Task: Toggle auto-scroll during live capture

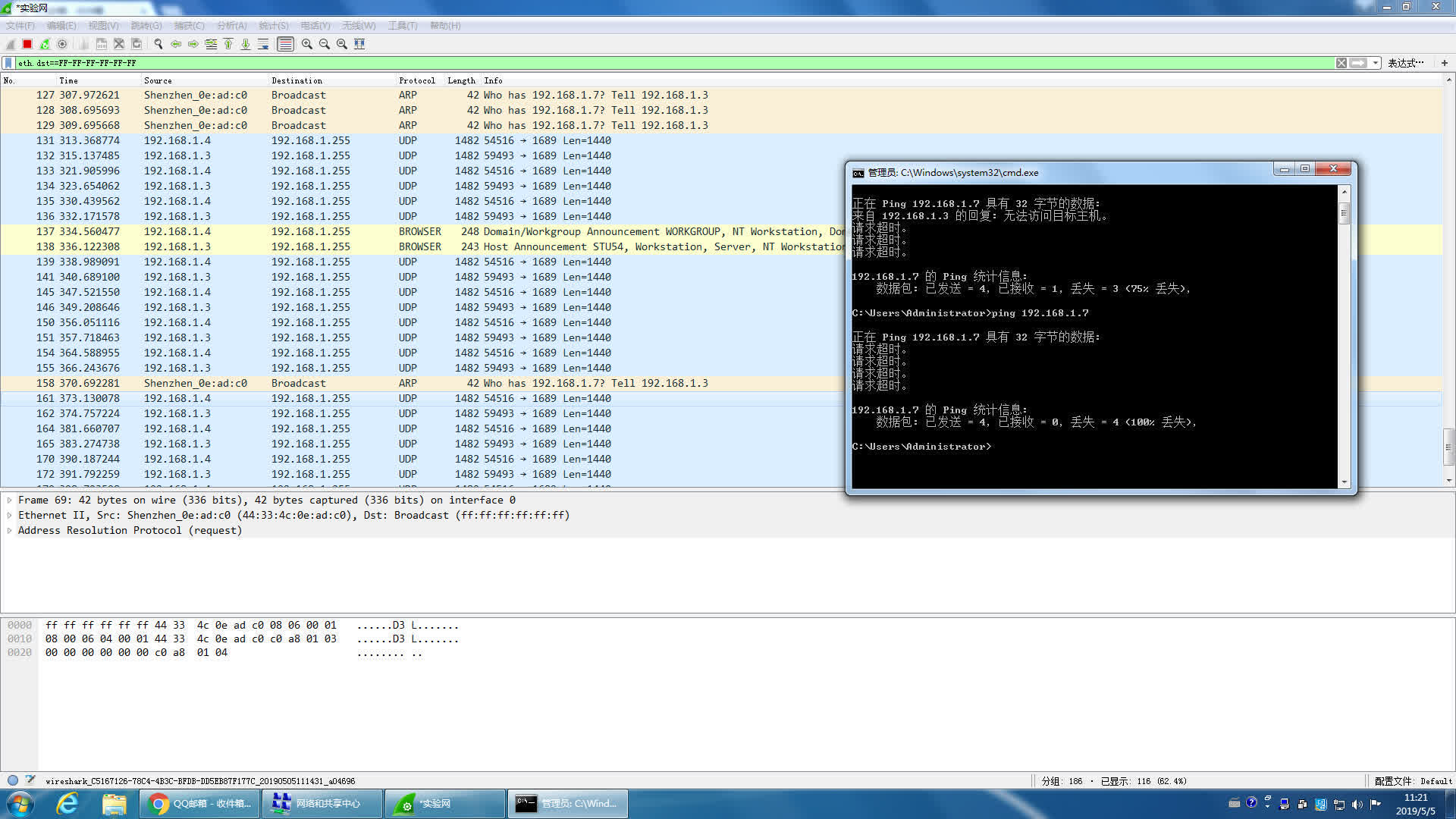Action: tap(263, 44)
